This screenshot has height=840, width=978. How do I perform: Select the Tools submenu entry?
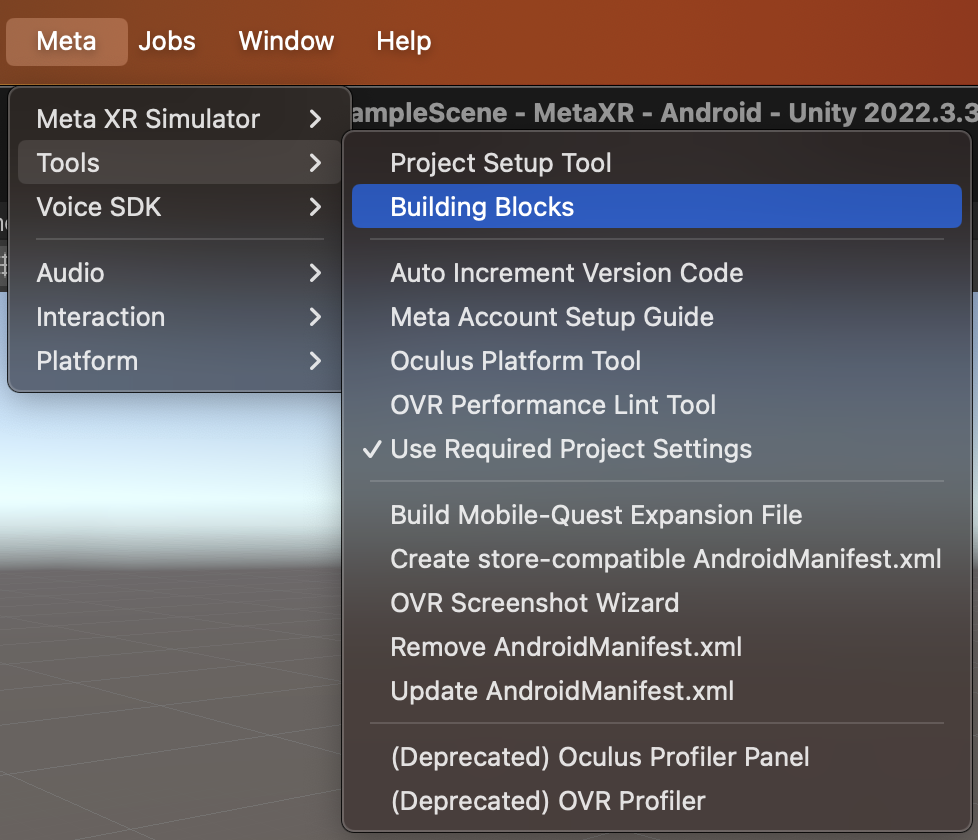(68, 163)
